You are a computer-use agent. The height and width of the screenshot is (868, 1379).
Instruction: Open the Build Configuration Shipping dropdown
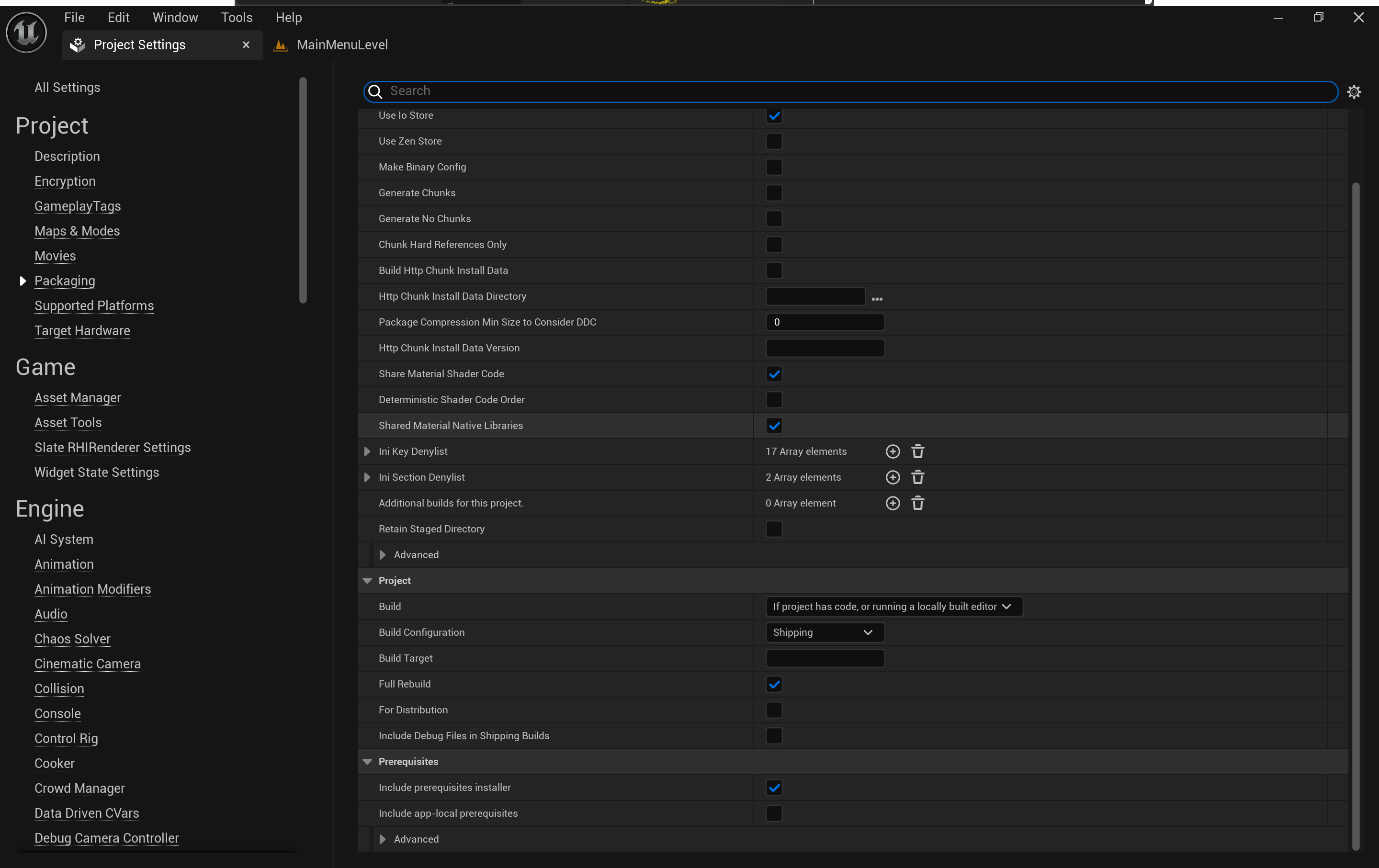click(825, 632)
